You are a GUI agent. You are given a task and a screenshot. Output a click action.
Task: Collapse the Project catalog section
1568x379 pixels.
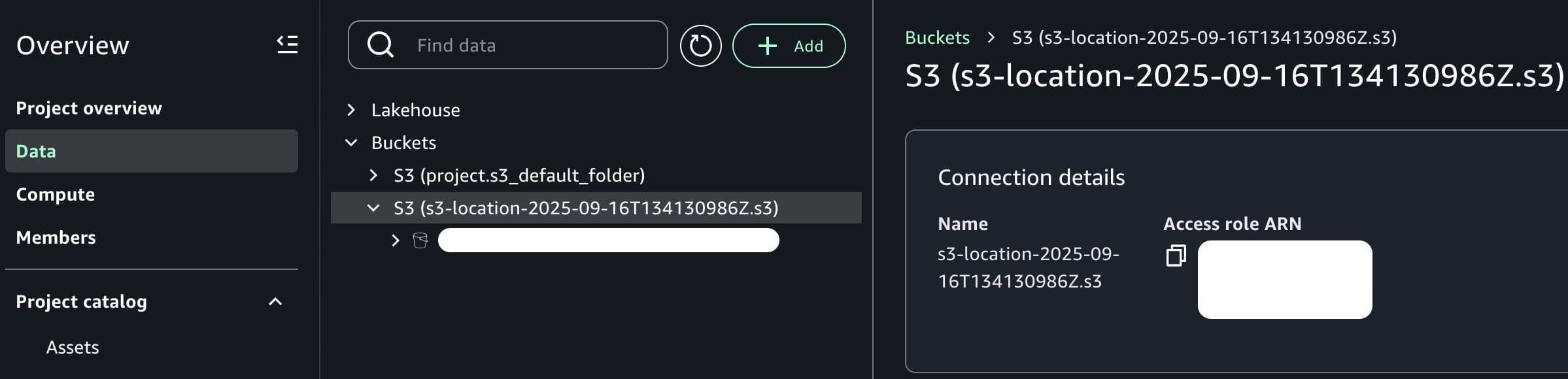[275, 301]
